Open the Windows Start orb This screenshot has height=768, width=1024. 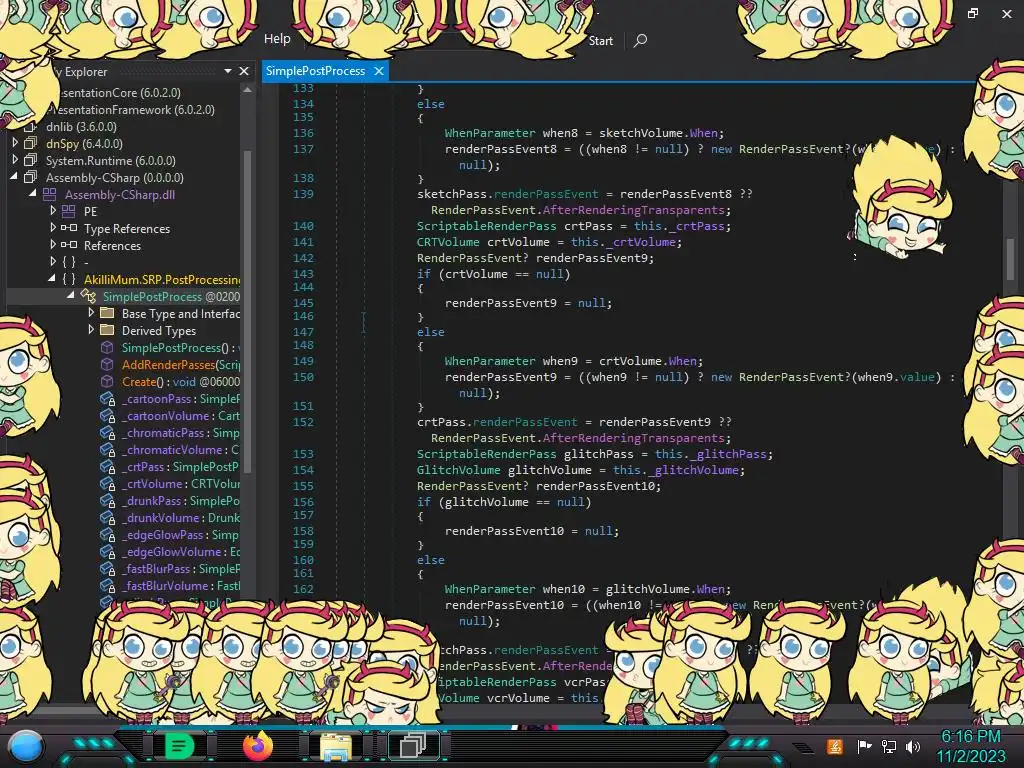pyautogui.click(x=26, y=747)
